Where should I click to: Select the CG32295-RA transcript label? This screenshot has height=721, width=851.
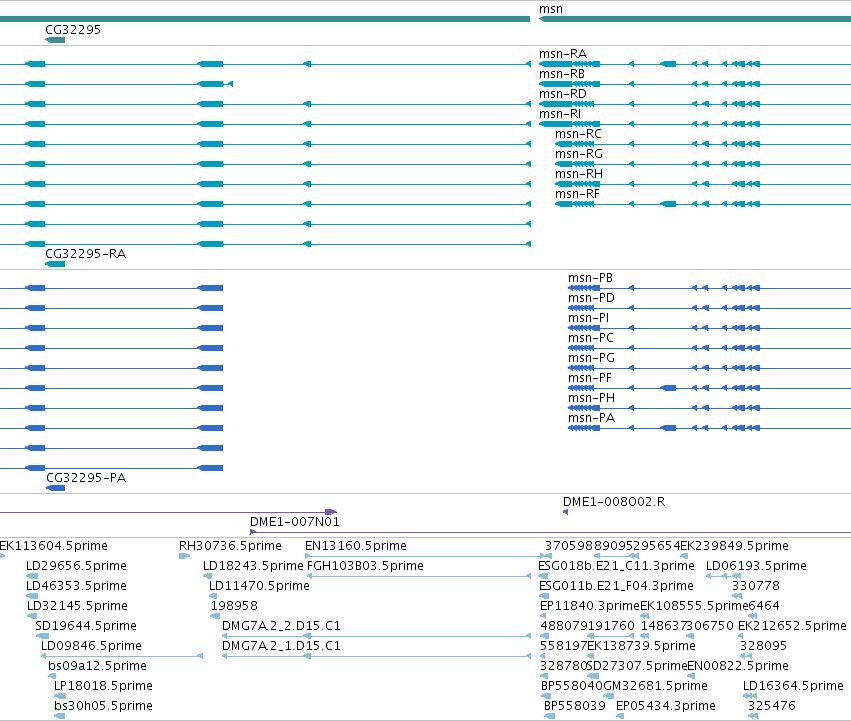[86, 254]
